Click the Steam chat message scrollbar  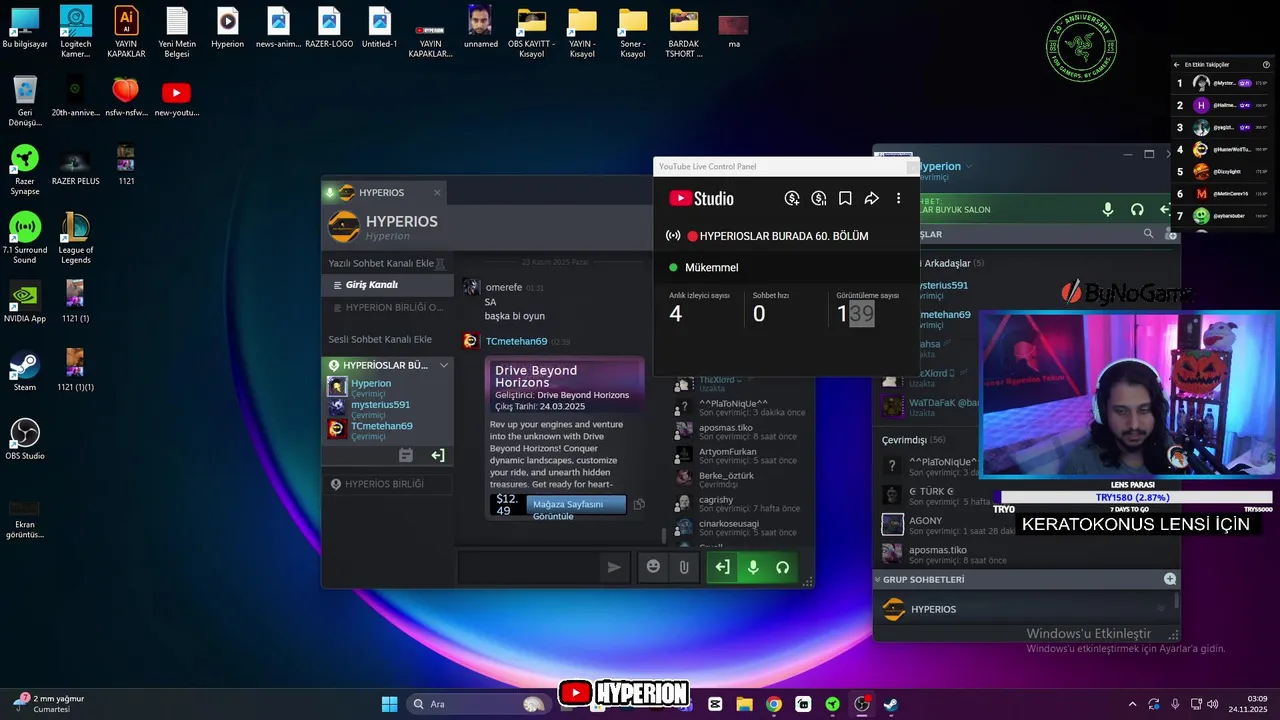tap(664, 535)
